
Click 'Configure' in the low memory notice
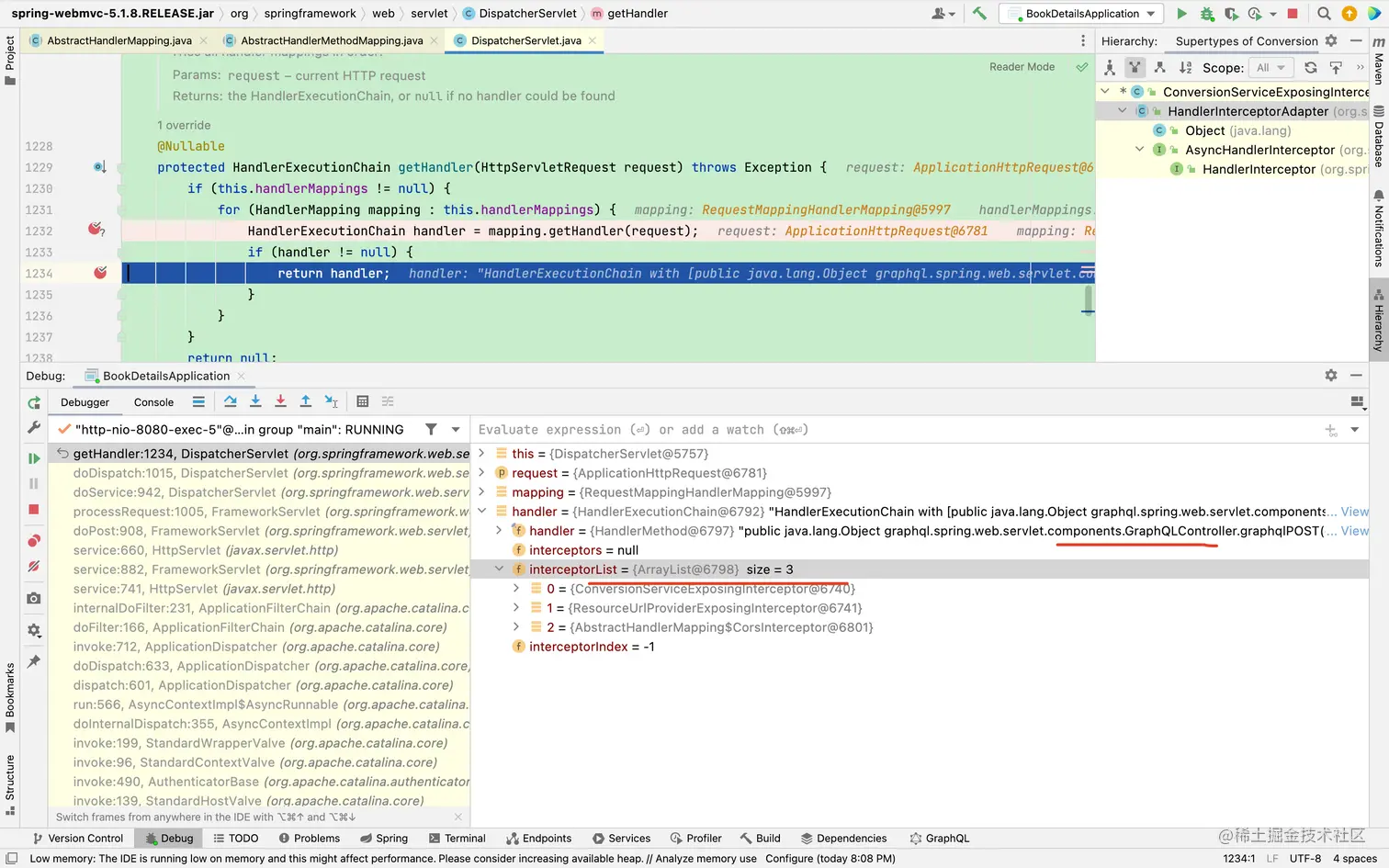[x=789, y=859]
